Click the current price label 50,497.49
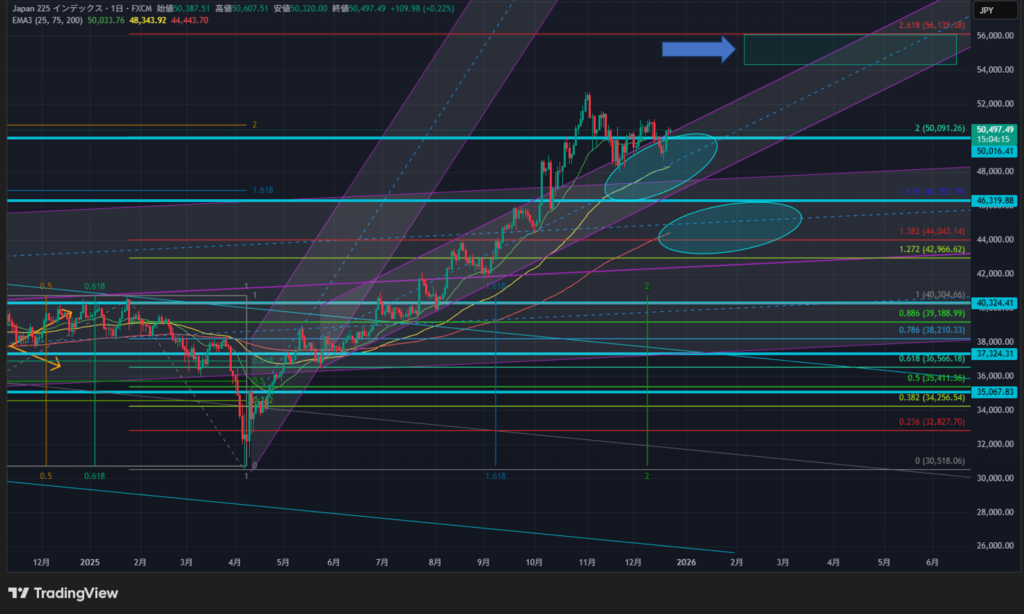1024x614 pixels. pyautogui.click(x=996, y=129)
